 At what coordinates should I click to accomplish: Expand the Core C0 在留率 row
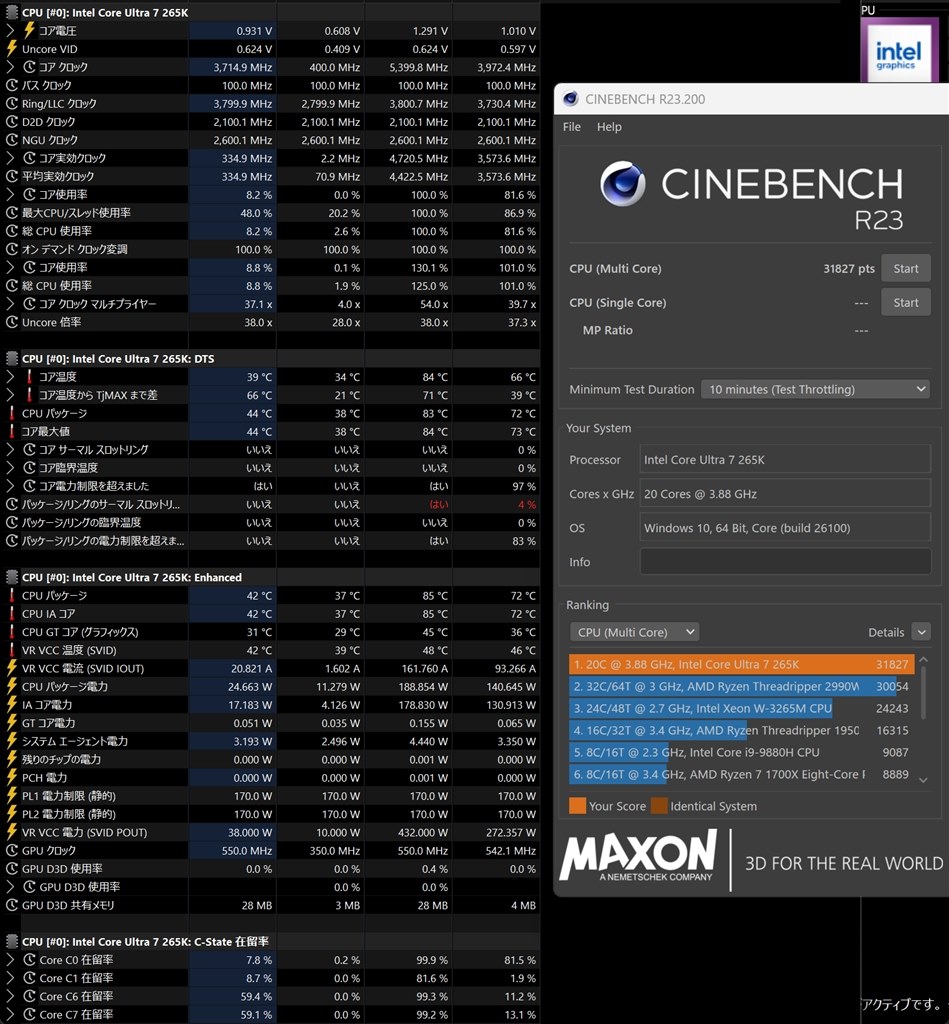(x=10, y=960)
